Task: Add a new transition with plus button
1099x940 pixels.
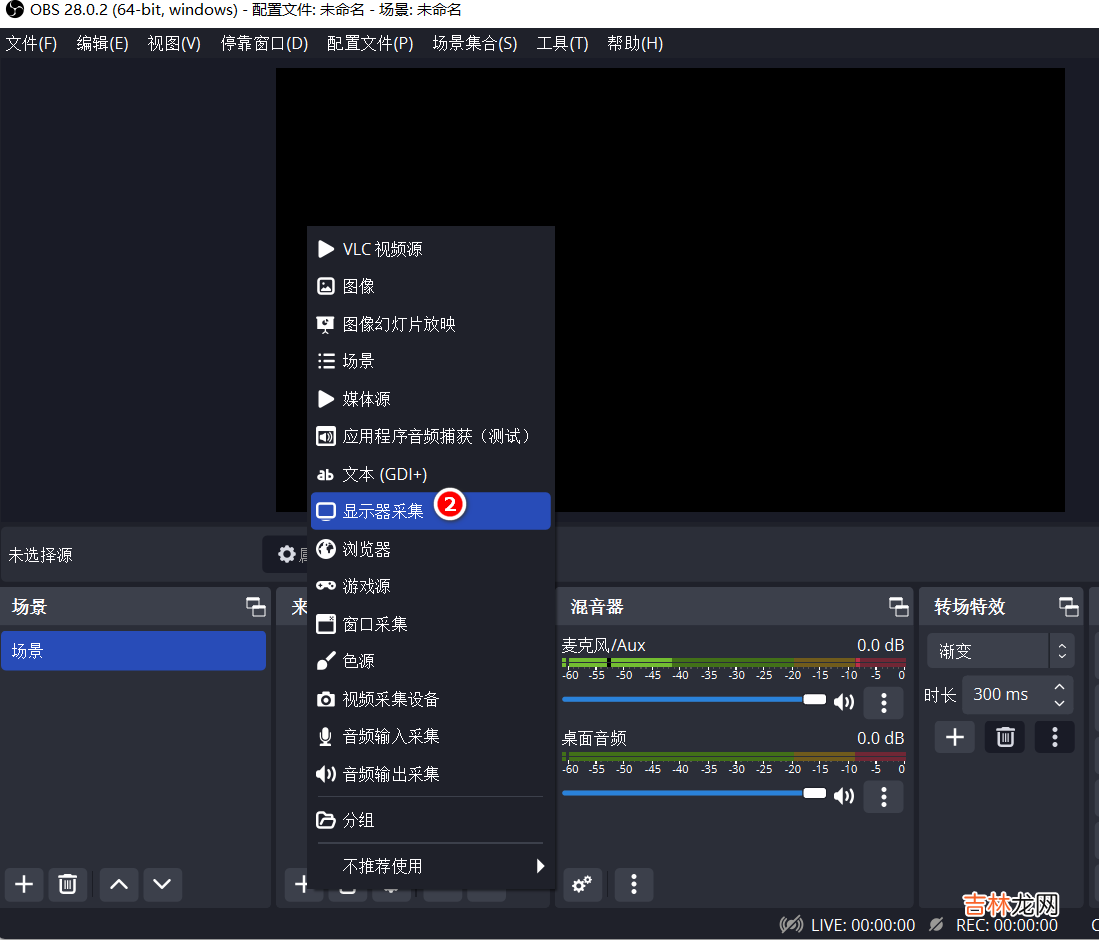Action: tap(955, 737)
